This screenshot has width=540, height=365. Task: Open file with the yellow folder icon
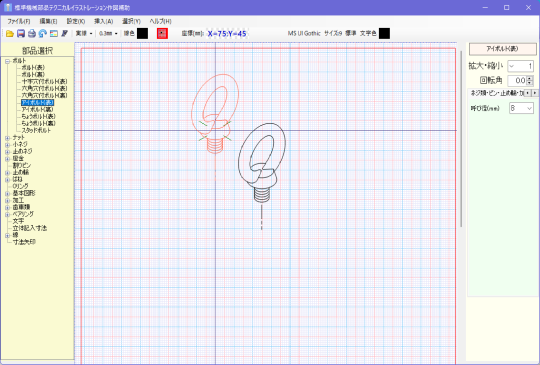click(10, 33)
